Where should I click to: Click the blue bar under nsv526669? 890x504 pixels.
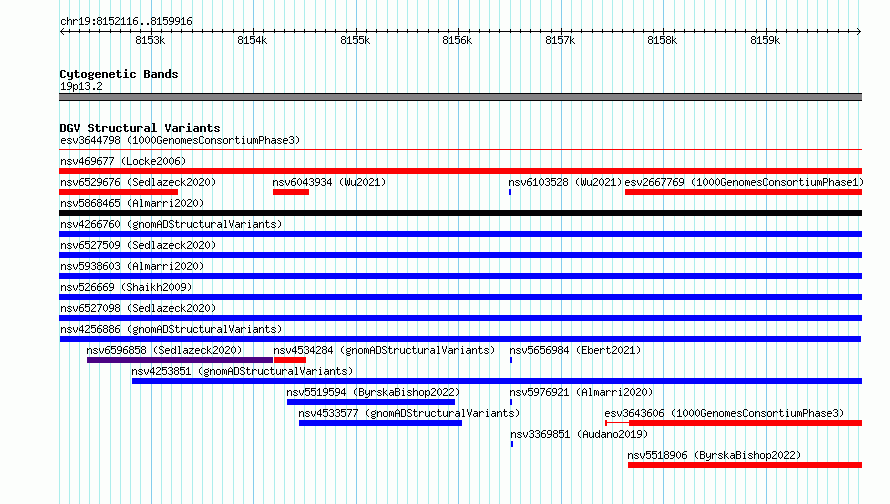pos(460,297)
